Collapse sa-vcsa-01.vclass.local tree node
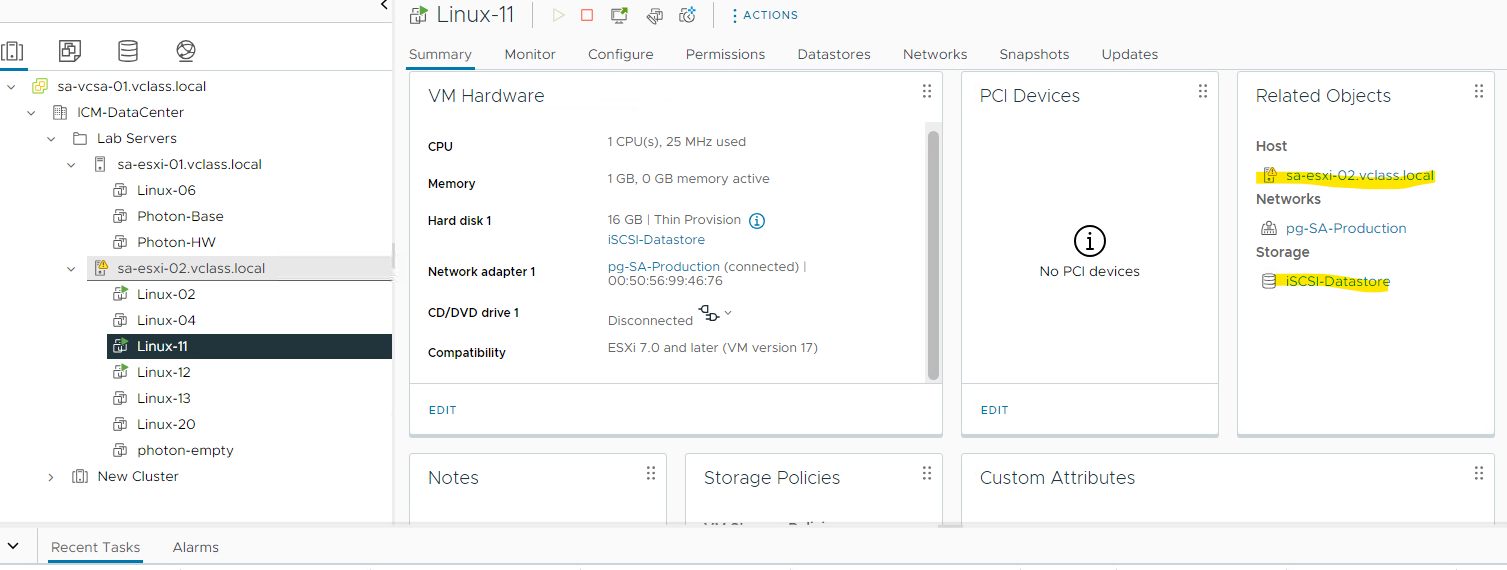Viewport: 1507px width, 570px height. [x=12, y=87]
